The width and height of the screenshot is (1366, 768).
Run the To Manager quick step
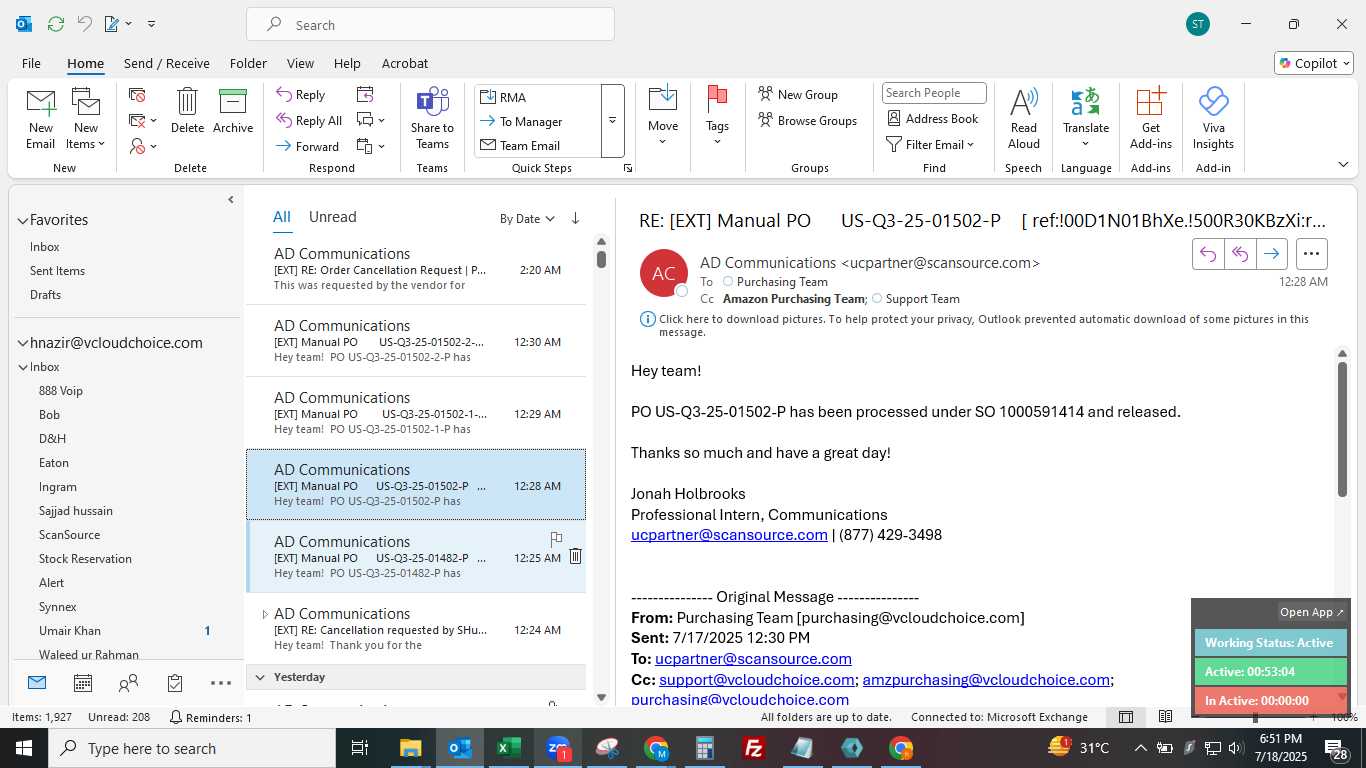click(x=538, y=121)
